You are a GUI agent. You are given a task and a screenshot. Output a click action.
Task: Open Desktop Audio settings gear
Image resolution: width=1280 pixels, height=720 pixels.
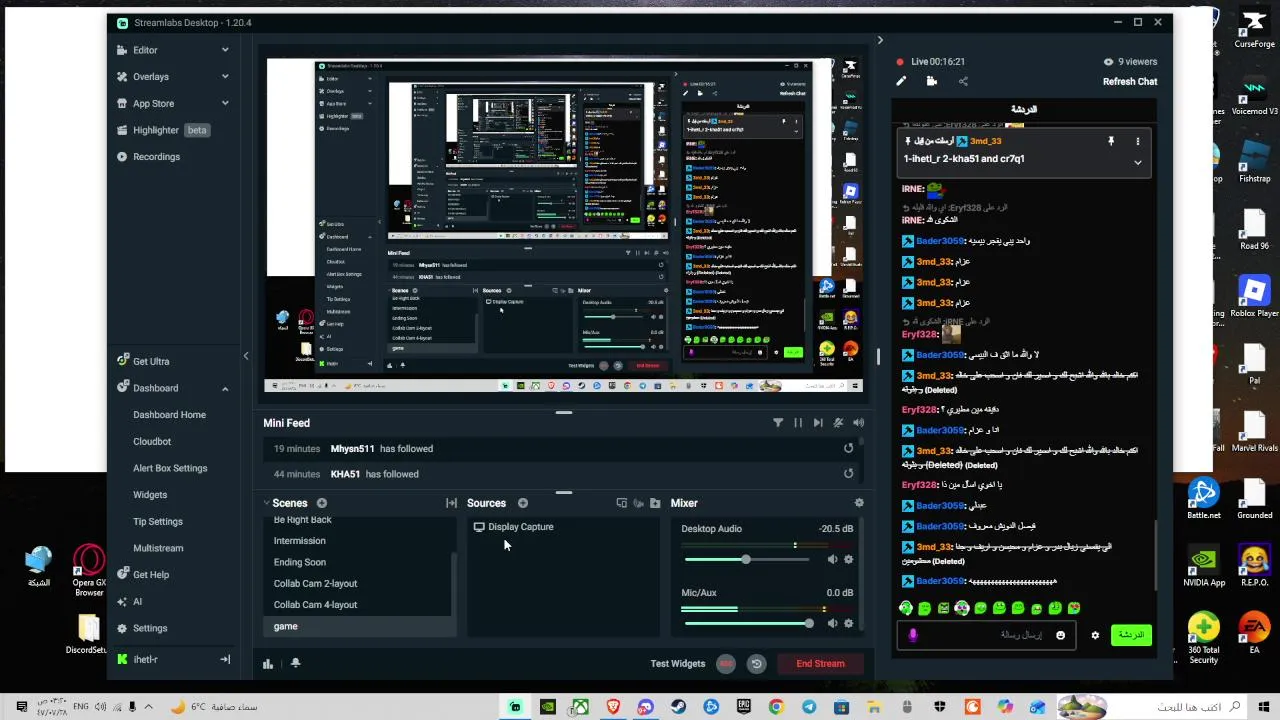pos(849,559)
